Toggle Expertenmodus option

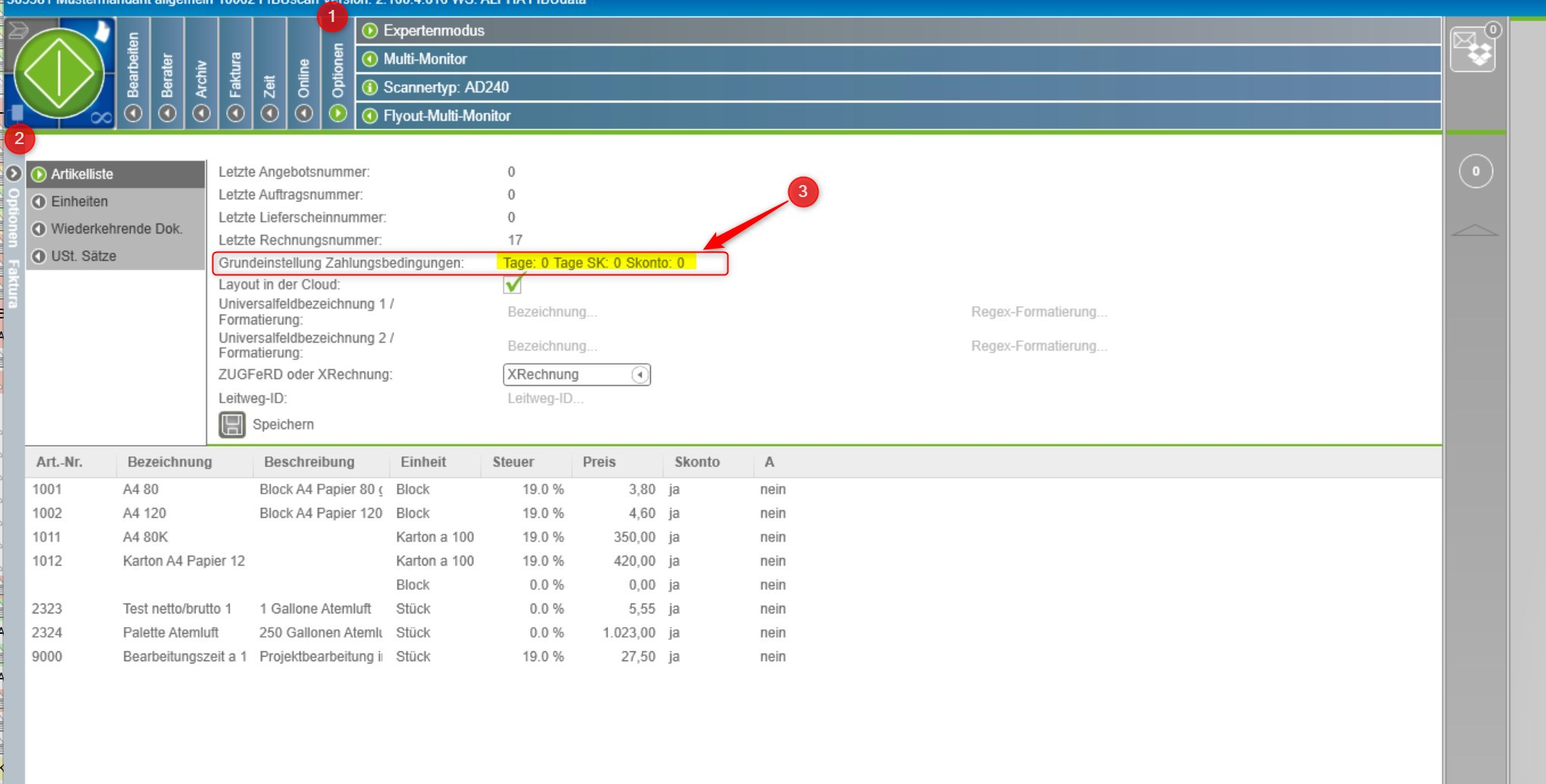[370, 31]
